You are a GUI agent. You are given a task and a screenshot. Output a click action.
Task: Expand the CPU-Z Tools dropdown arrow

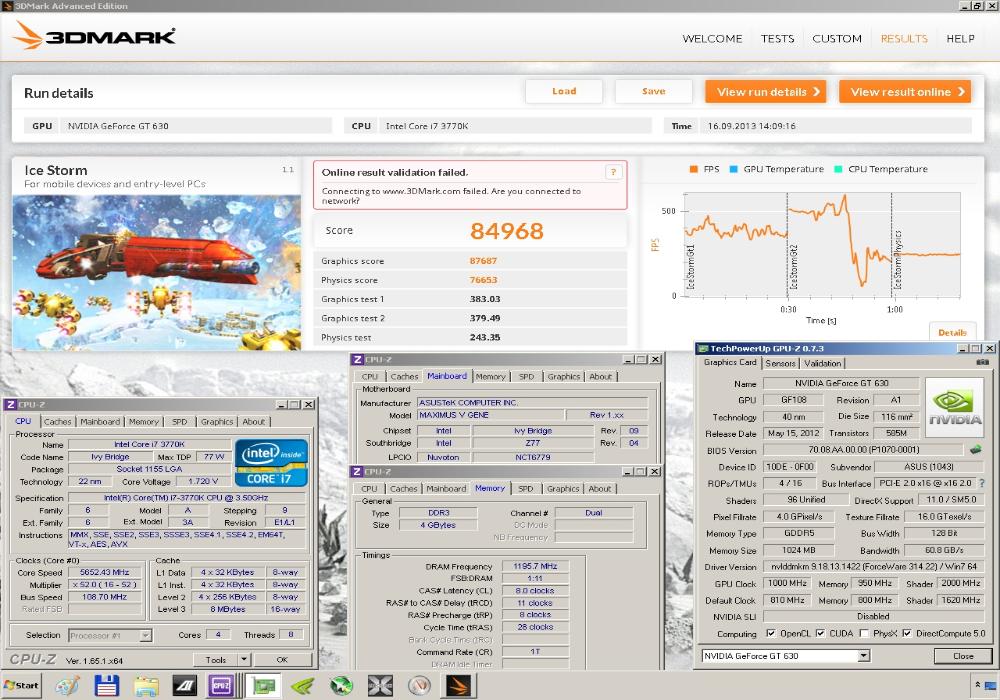tap(244, 660)
